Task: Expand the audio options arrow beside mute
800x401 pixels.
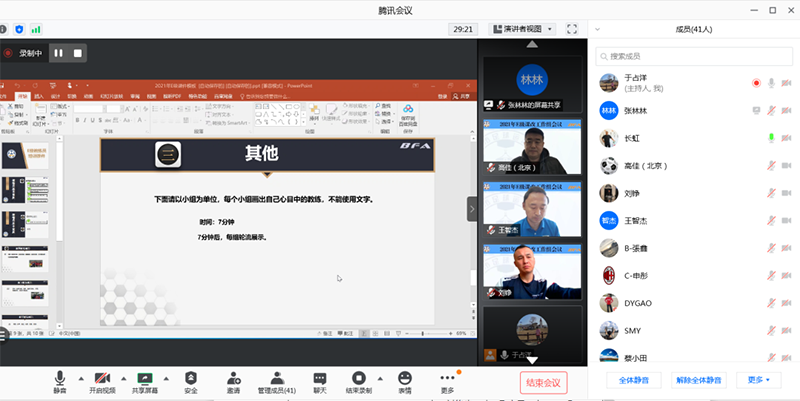Action: point(78,378)
